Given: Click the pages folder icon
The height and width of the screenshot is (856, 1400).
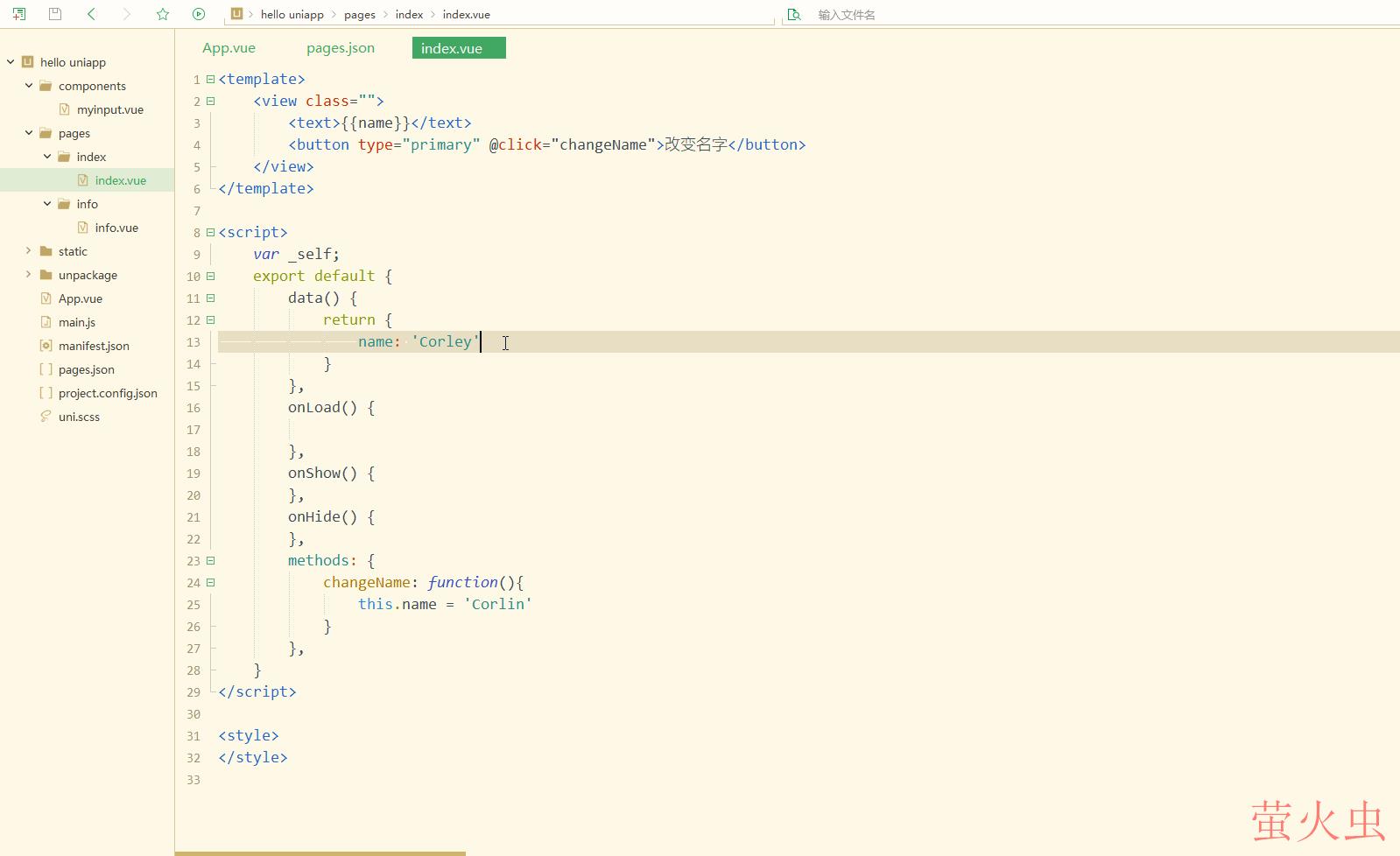Looking at the screenshot, I should 46,133.
